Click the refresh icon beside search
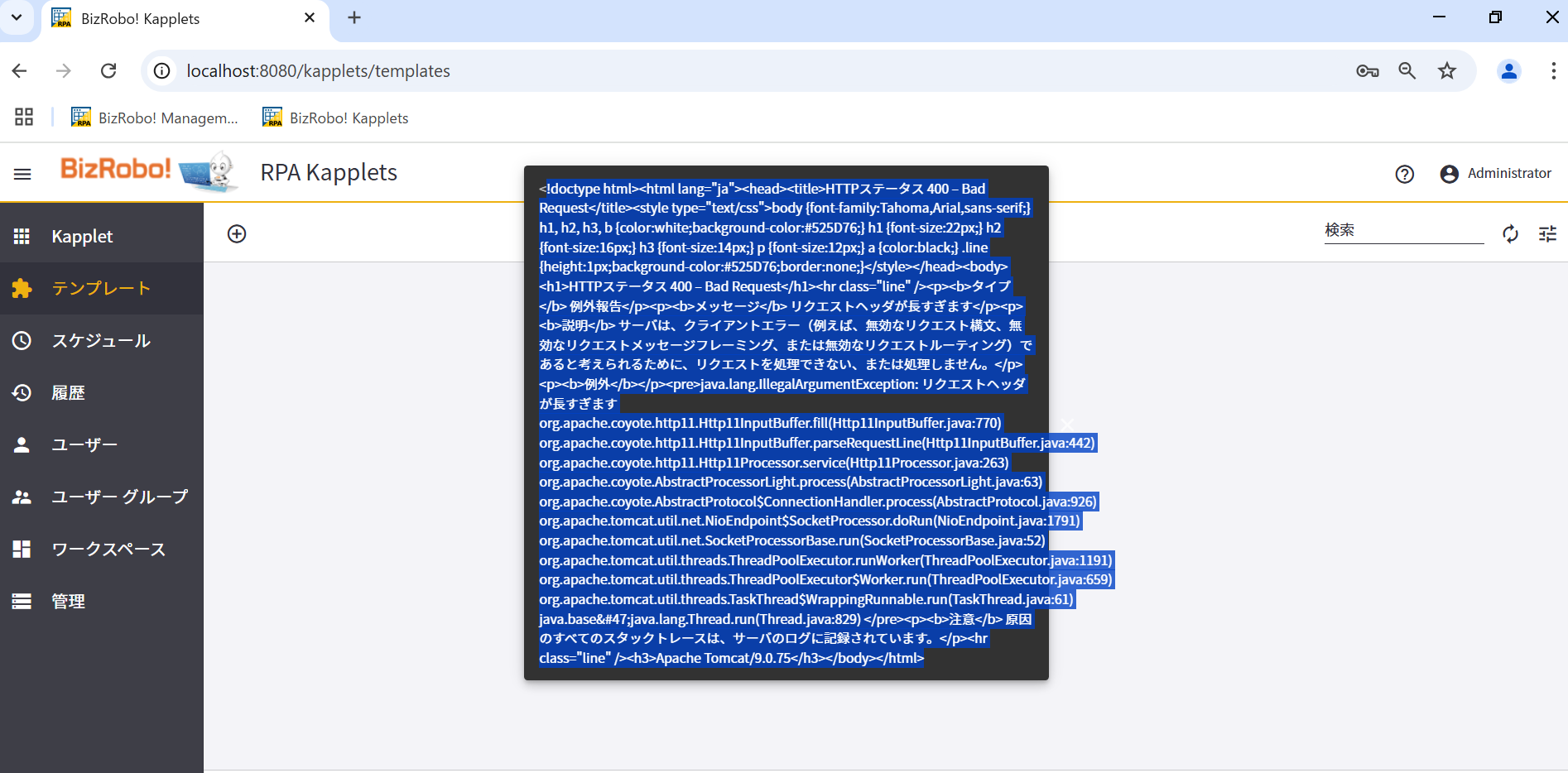The width and height of the screenshot is (1568, 773). tap(1510, 234)
